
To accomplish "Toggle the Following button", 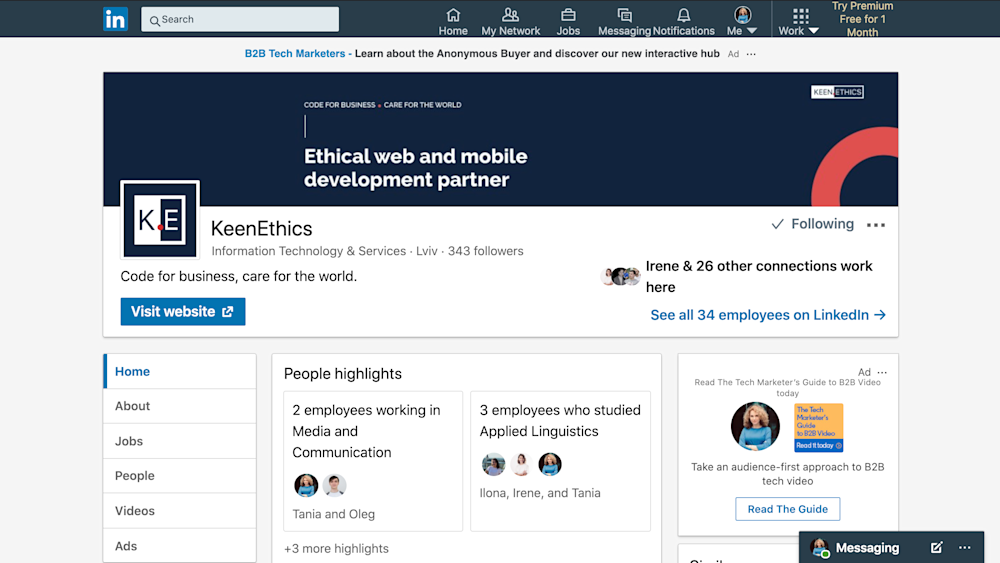I will [x=812, y=224].
